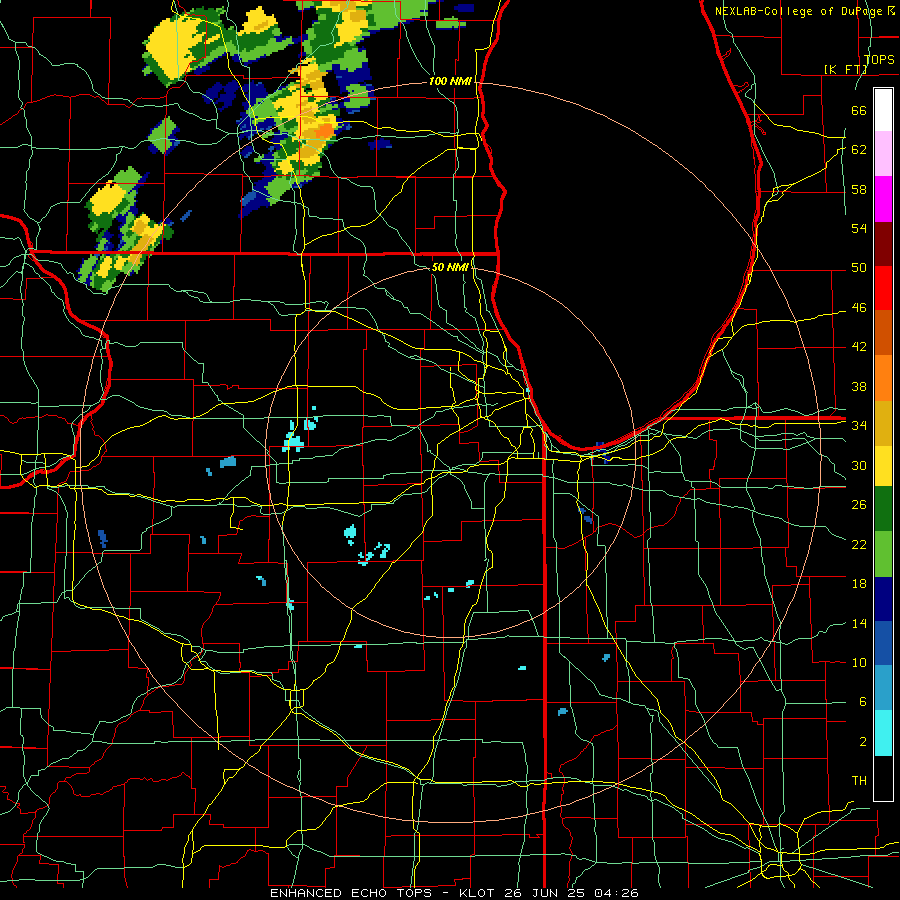Click the orange echo core in the northern storm
This screenshot has width=900, height=900.
click(x=324, y=131)
